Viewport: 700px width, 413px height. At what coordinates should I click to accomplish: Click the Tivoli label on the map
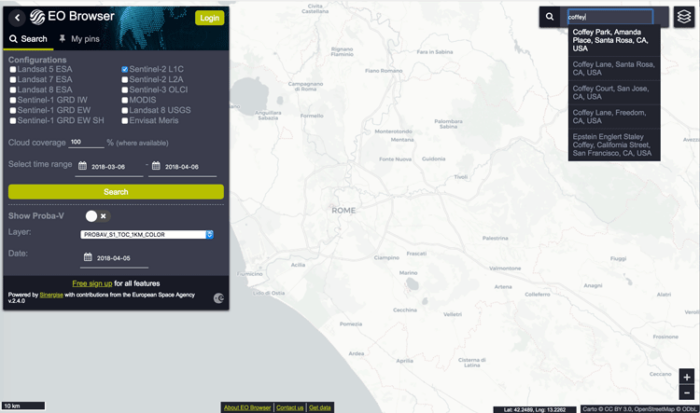point(461,177)
